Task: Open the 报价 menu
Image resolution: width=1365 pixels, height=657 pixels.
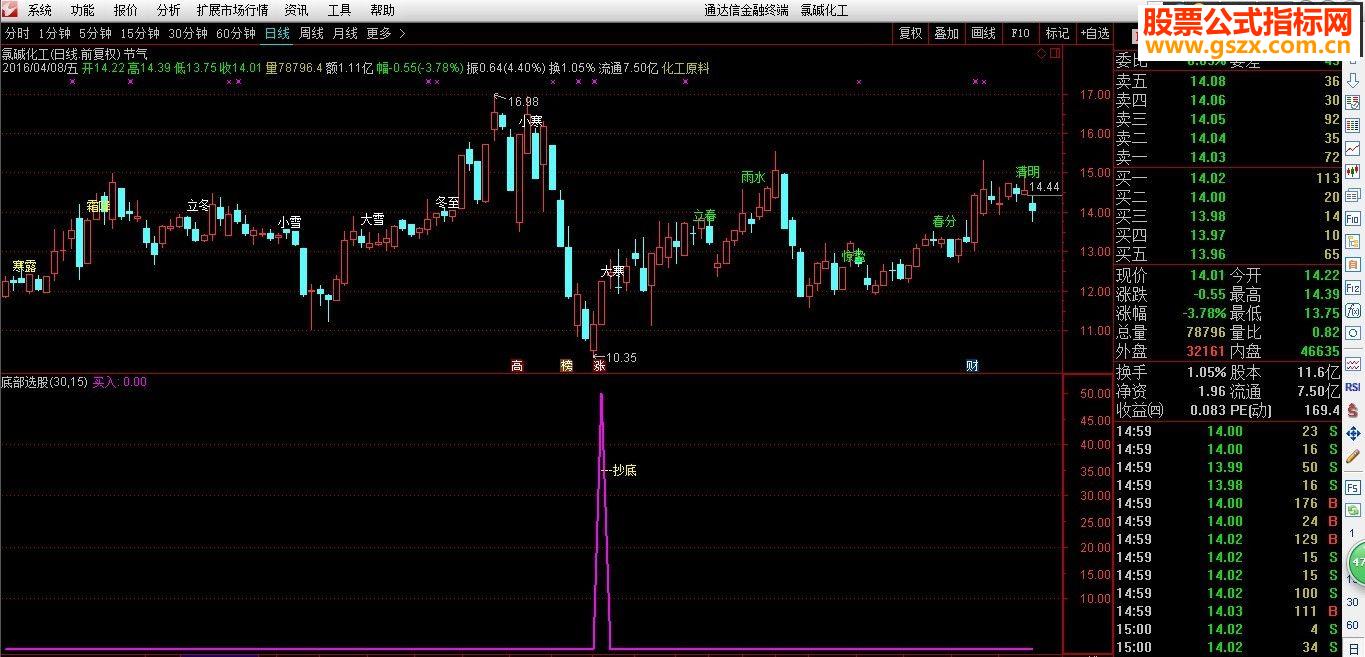Action: pos(126,10)
